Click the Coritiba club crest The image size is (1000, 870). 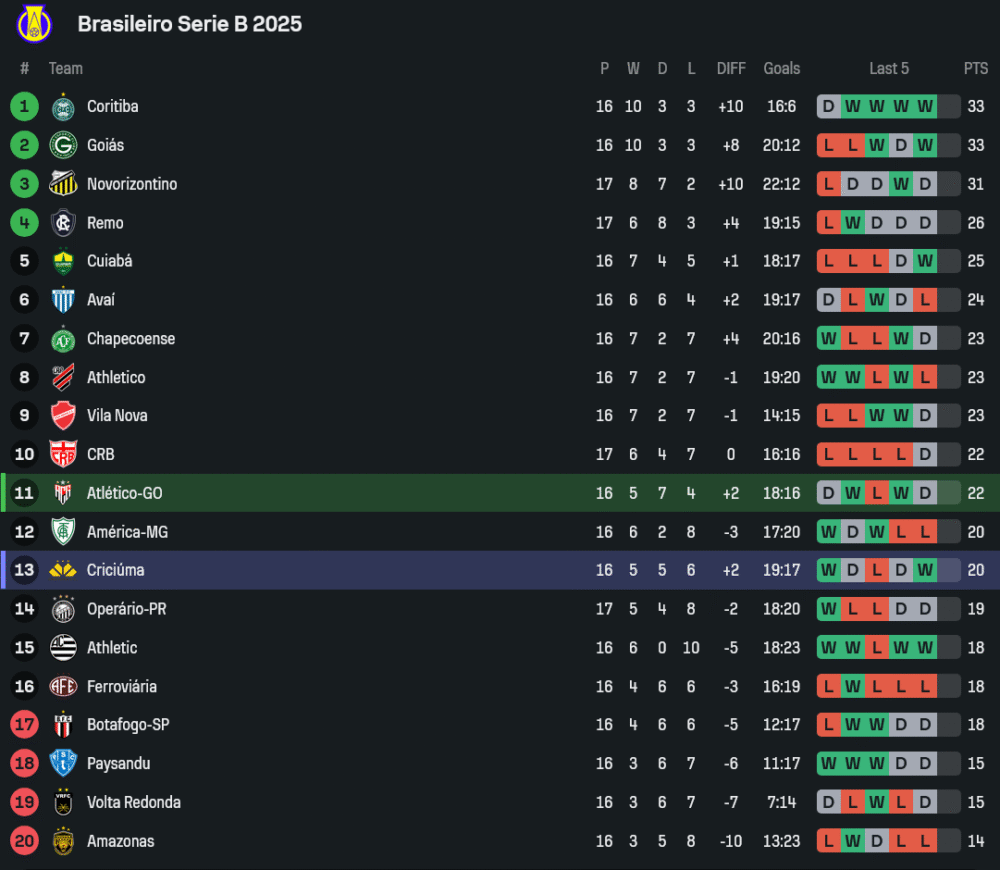tap(63, 107)
